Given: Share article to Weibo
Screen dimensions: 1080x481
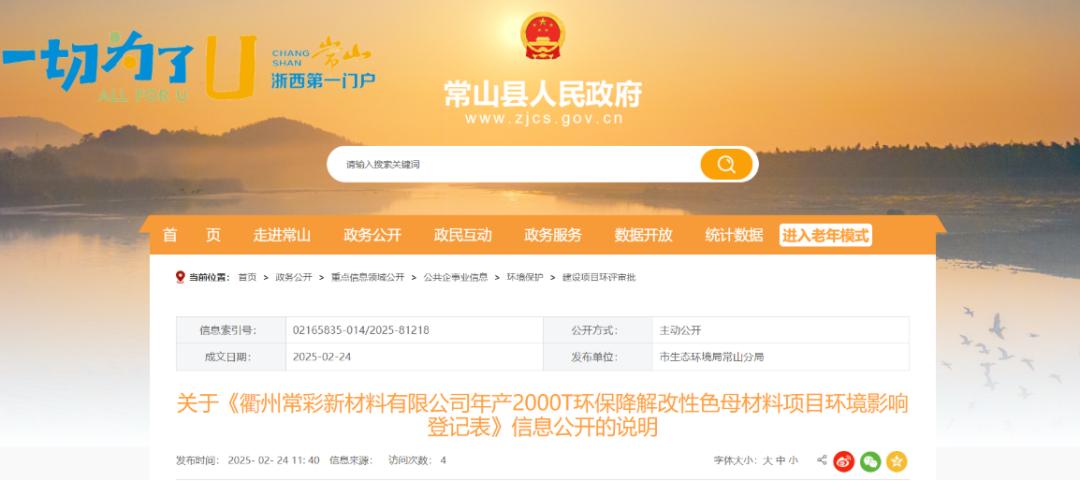Looking at the screenshot, I should 844,461.
